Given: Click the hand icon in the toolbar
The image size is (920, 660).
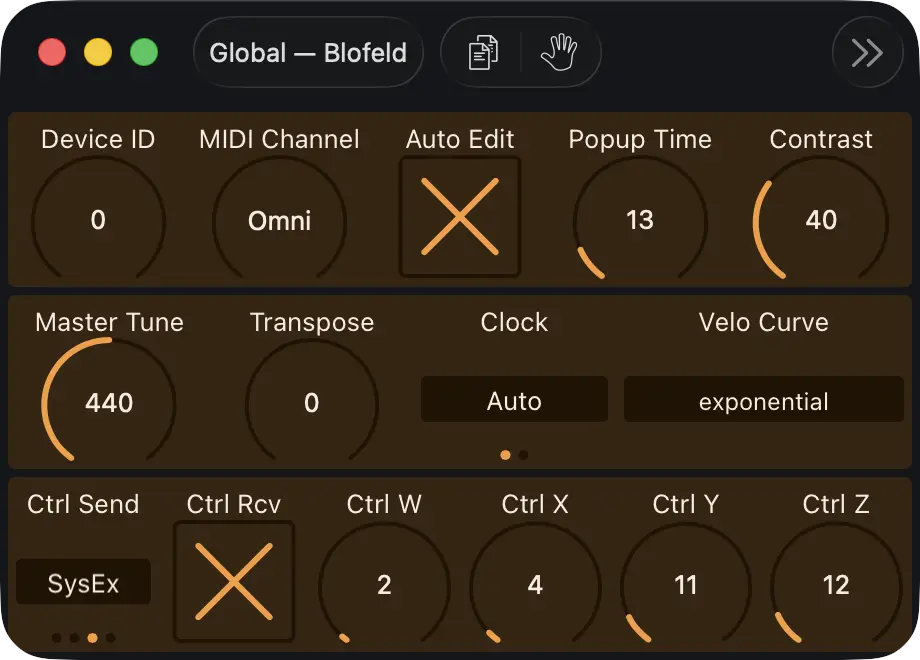Looking at the screenshot, I should [559, 53].
